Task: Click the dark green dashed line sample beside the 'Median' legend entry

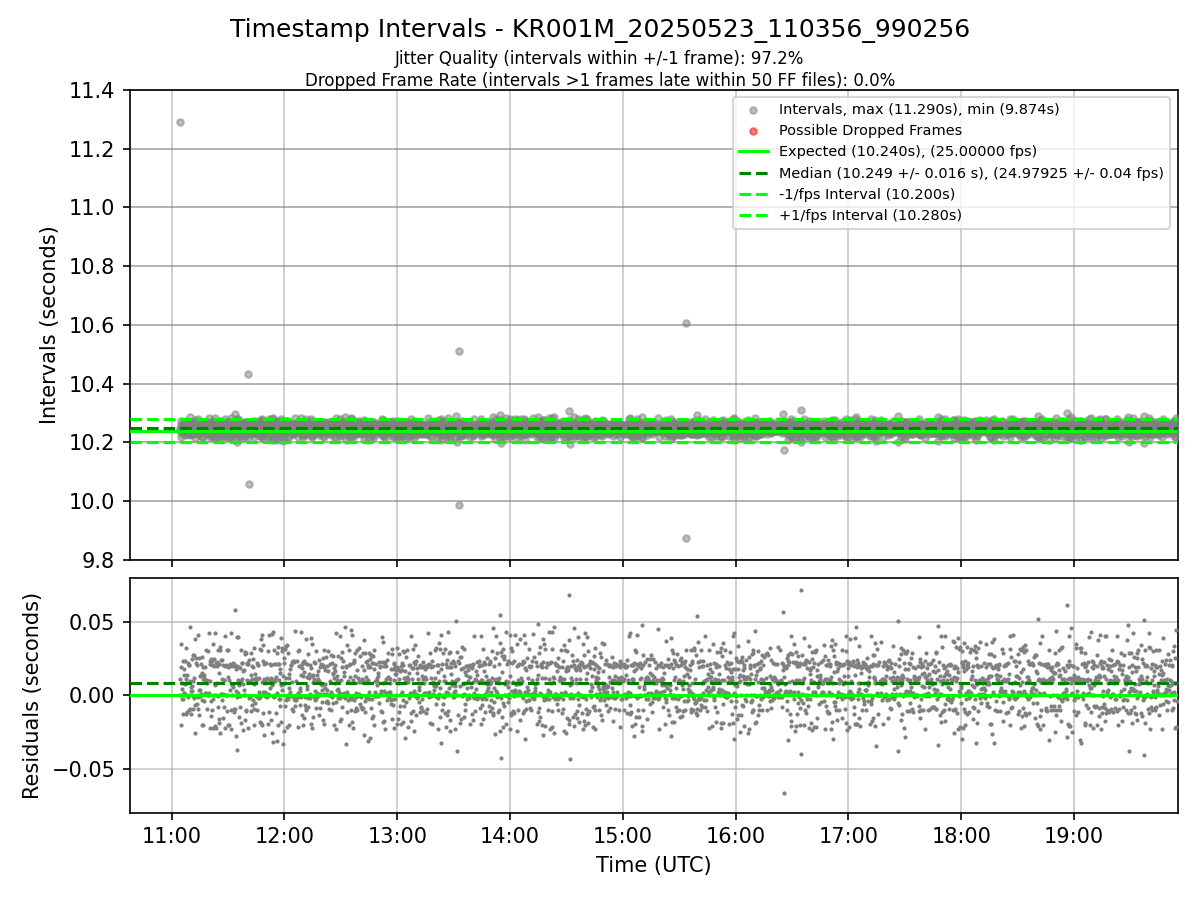Action: (x=754, y=173)
